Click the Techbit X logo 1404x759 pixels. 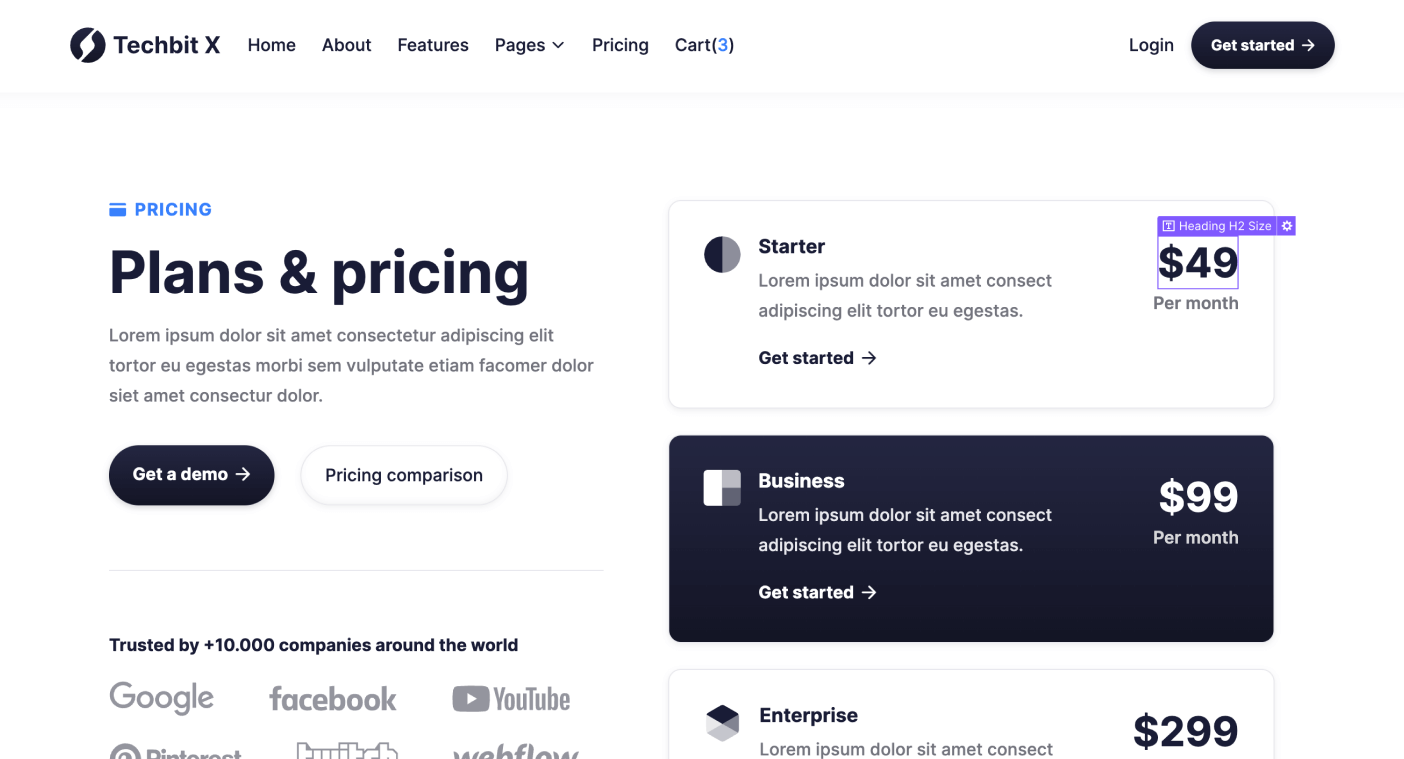144,44
